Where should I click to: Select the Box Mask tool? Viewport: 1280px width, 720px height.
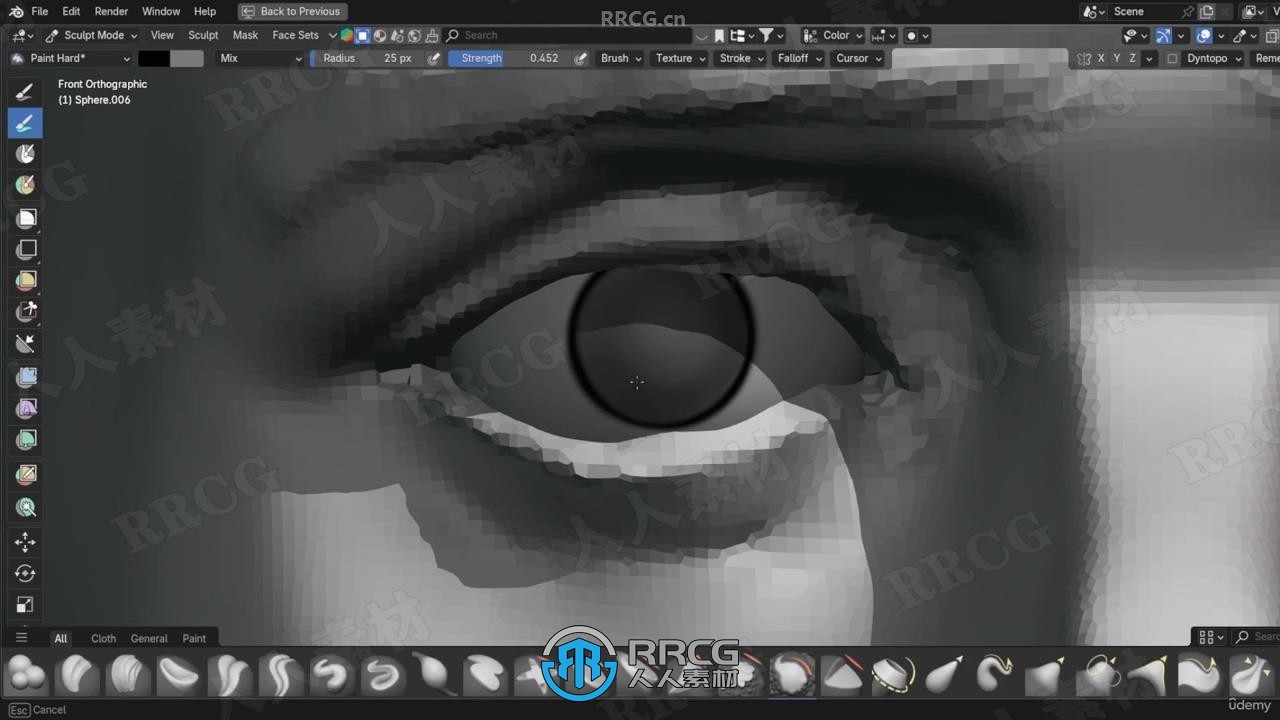[25, 218]
